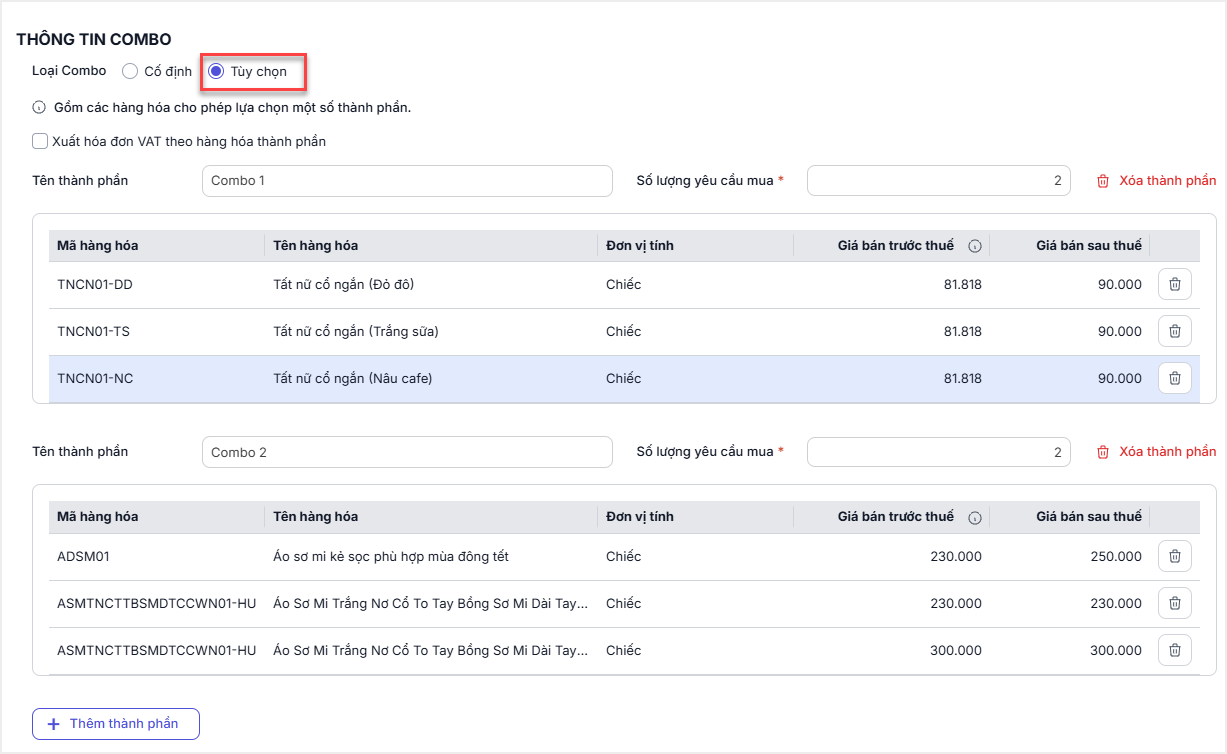Click Xóa thành phần for Combo 1
1227x754 pixels.
click(x=1156, y=181)
